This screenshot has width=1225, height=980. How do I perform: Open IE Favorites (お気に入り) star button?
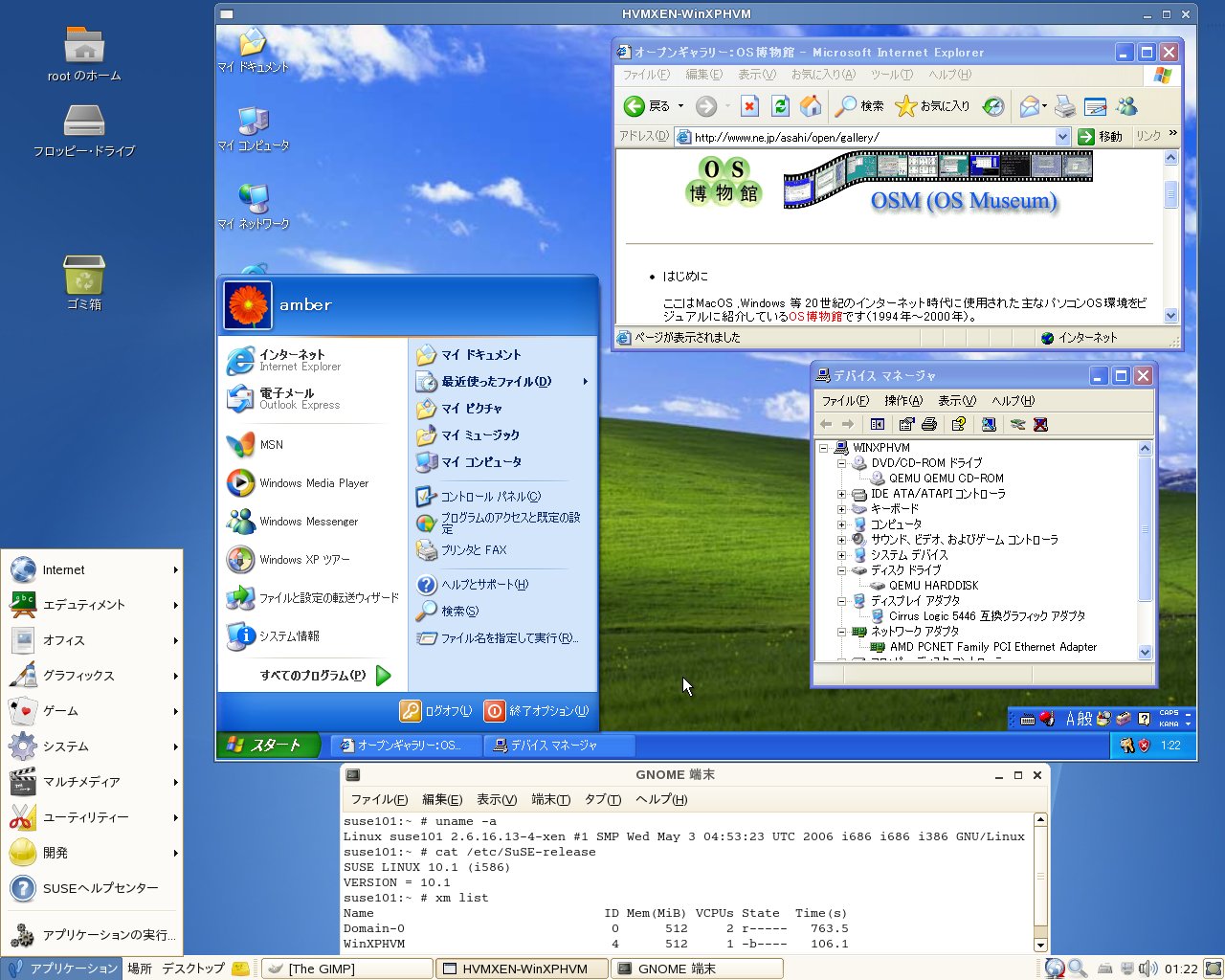[x=932, y=106]
